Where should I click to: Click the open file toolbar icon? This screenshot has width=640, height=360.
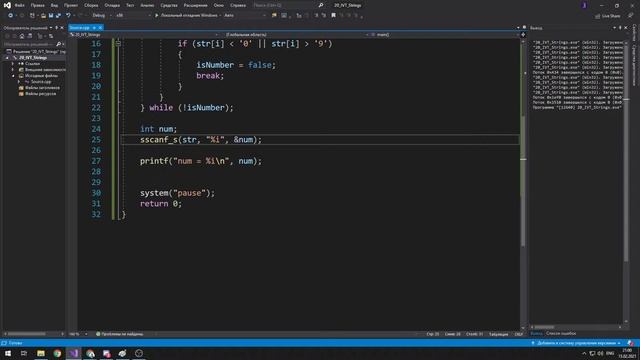(x=43, y=16)
